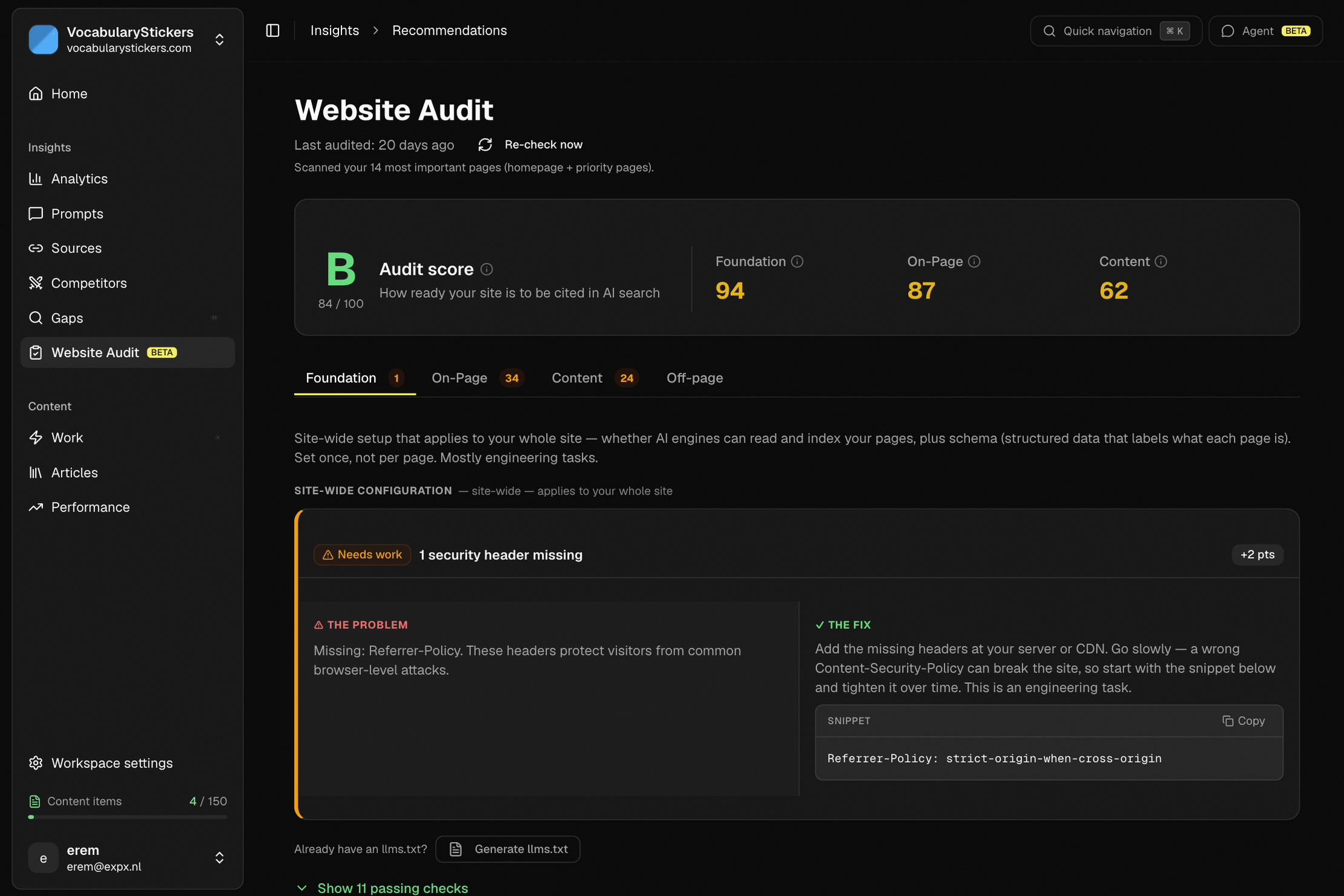Click the Re-check now refresh icon
Viewport: 1344px width, 896px height.
pyautogui.click(x=485, y=145)
